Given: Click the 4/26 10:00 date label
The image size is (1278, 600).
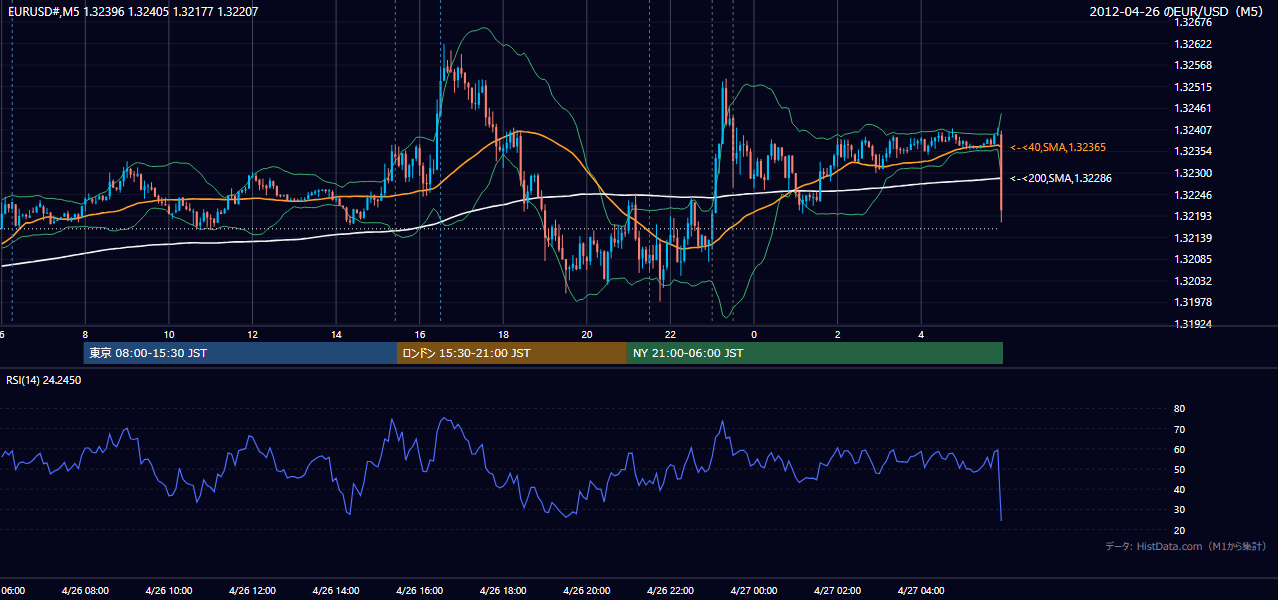Looking at the screenshot, I should pyautogui.click(x=168, y=590).
